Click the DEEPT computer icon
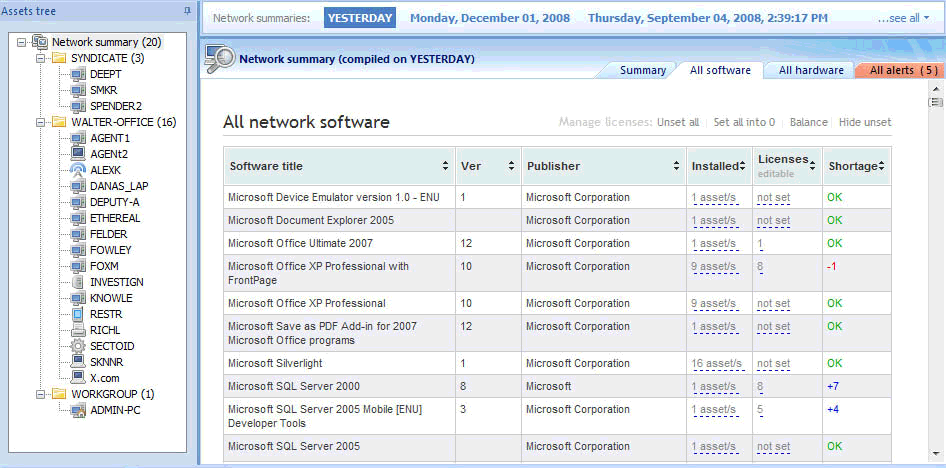The height and width of the screenshot is (468, 946). point(78,74)
